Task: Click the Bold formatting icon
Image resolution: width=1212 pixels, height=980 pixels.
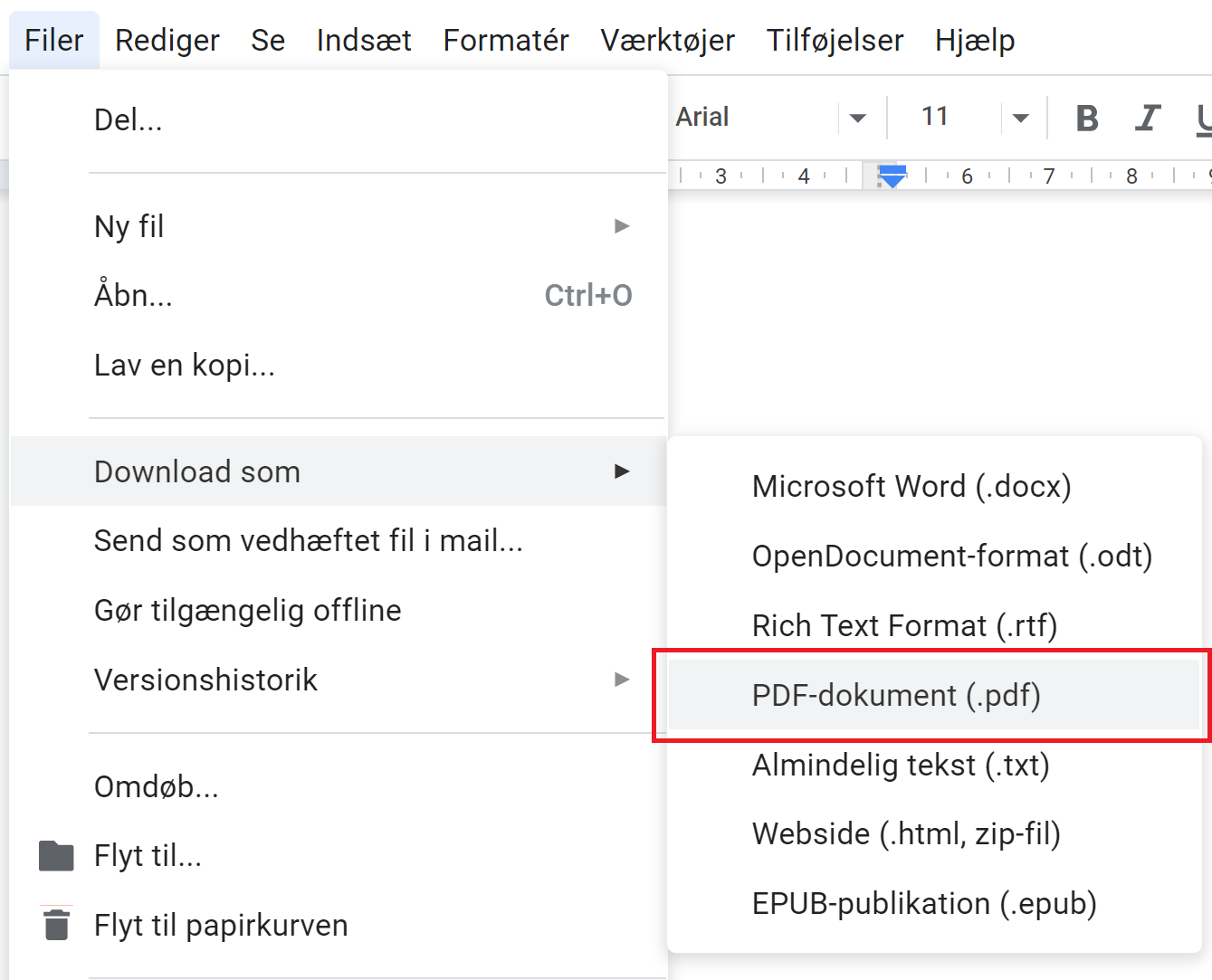Action: 1087,118
